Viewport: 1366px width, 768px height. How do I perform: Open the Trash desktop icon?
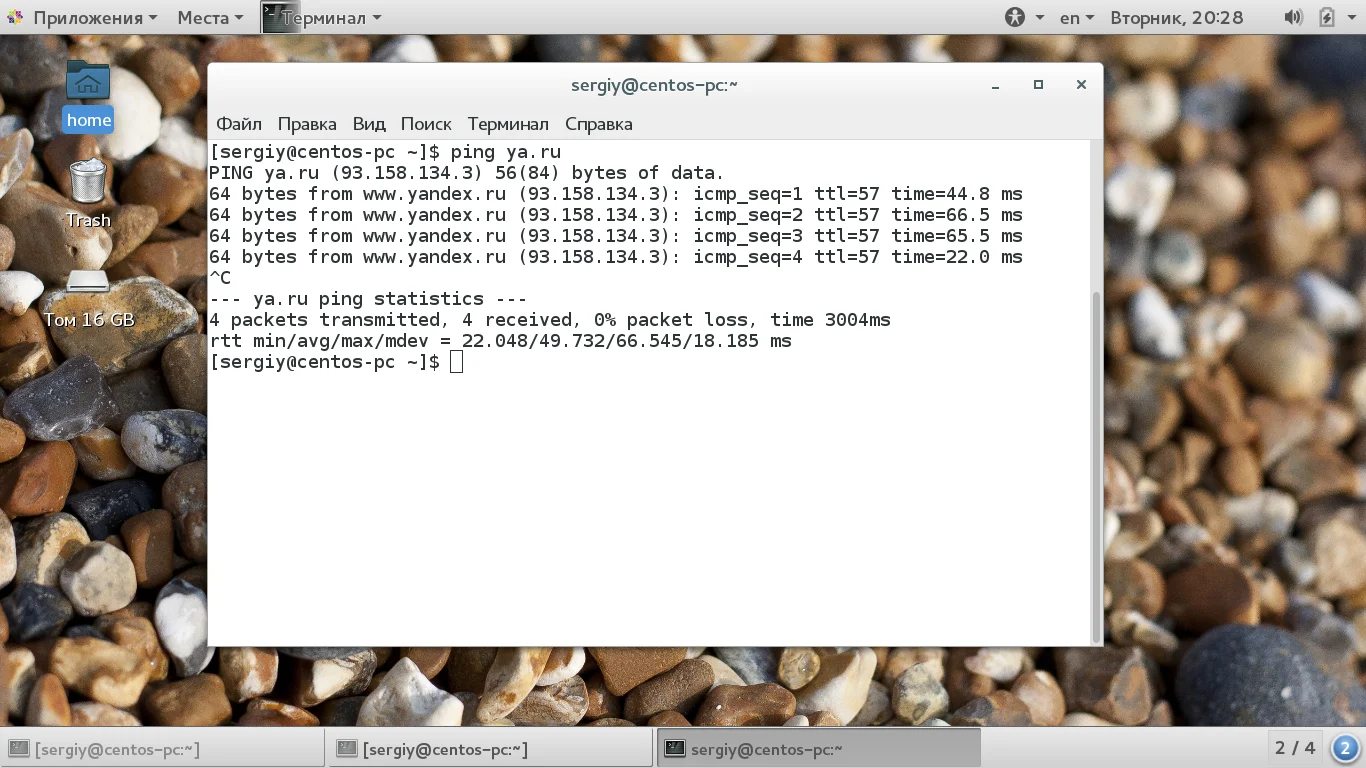[x=88, y=193]
